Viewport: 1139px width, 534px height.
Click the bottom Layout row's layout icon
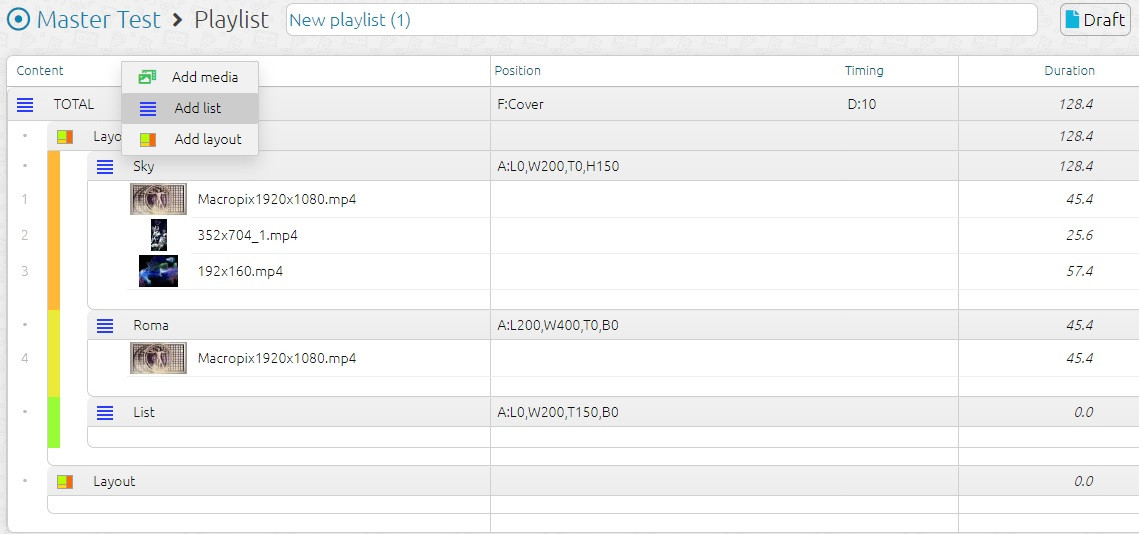click(65, 482)
